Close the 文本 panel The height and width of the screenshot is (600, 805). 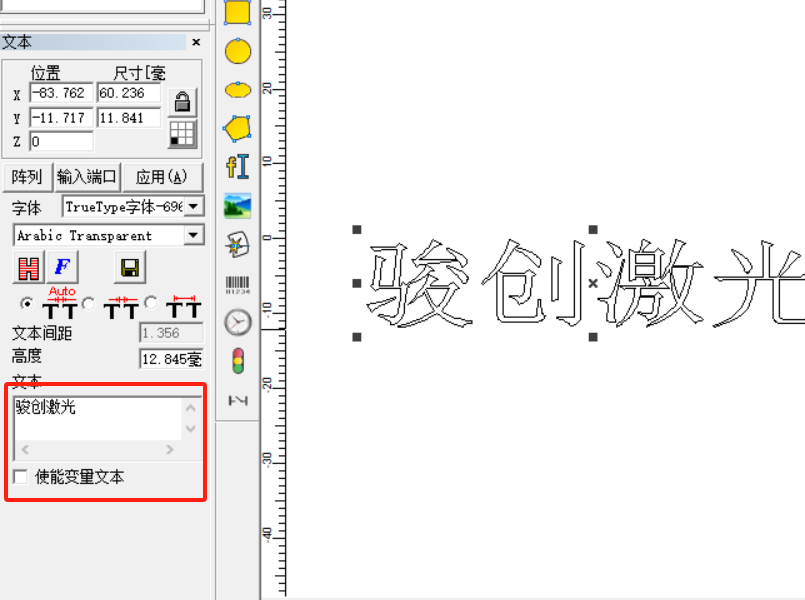(x=196, y=42)
